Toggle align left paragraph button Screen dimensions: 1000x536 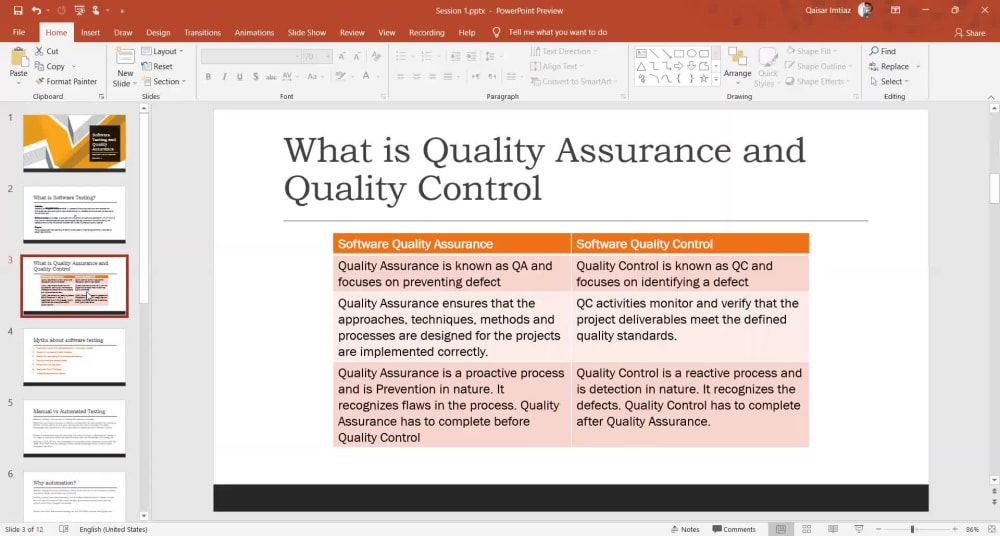(401, 77)
